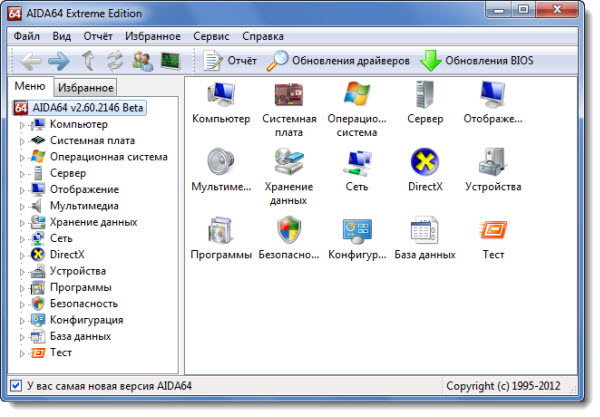The height and width of the screenshot is (417, 600).
Task: Open the Безопасность shield icon
Action: [288, 231]
